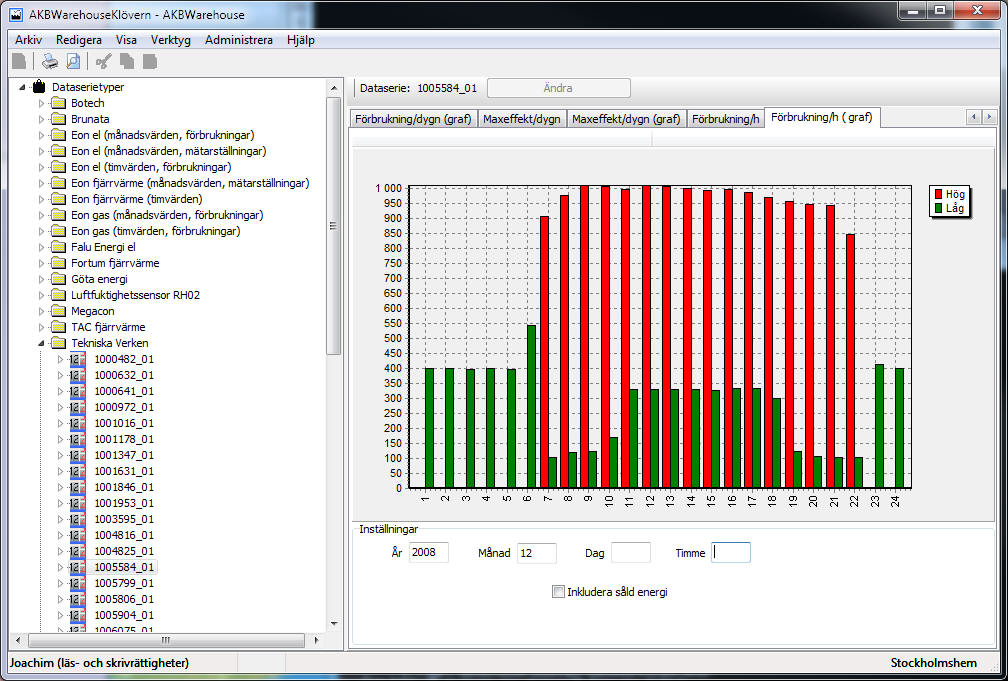The image size is (1008, 681).
Task: Click the data series icon for 1000482_01
Action: (78, 359)
